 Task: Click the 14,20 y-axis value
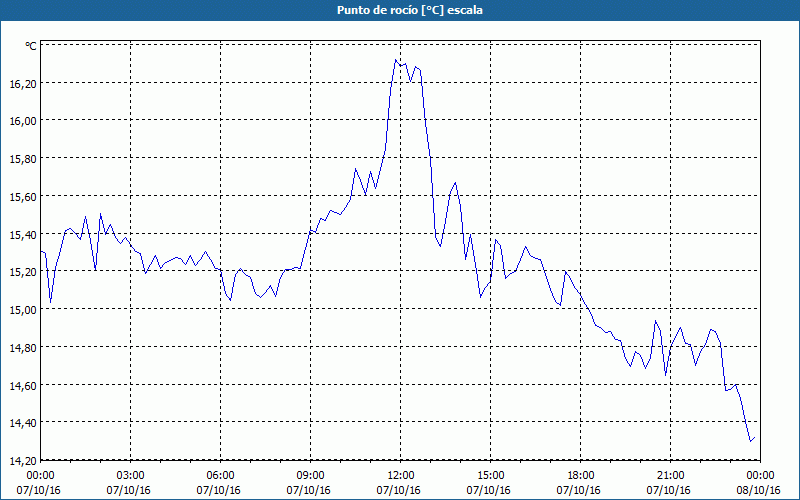click(x=23, y=461)
